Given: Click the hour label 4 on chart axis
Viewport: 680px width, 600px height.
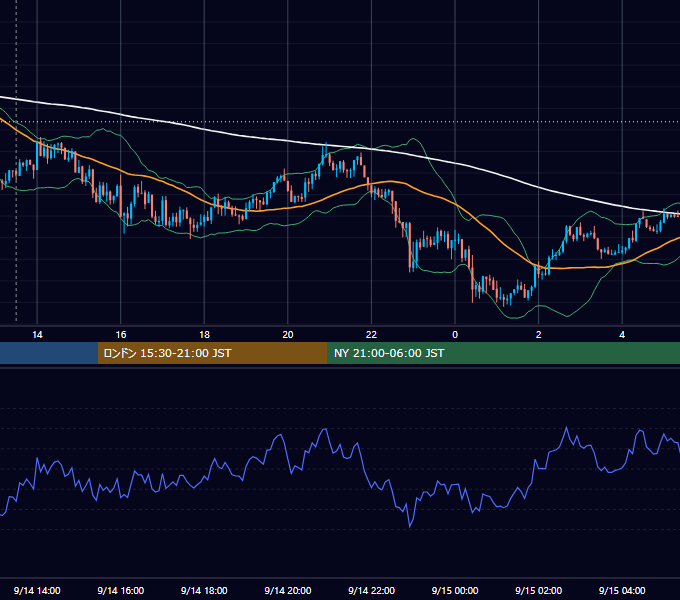Looking at the screenshot, I should [x=622, y=335].
